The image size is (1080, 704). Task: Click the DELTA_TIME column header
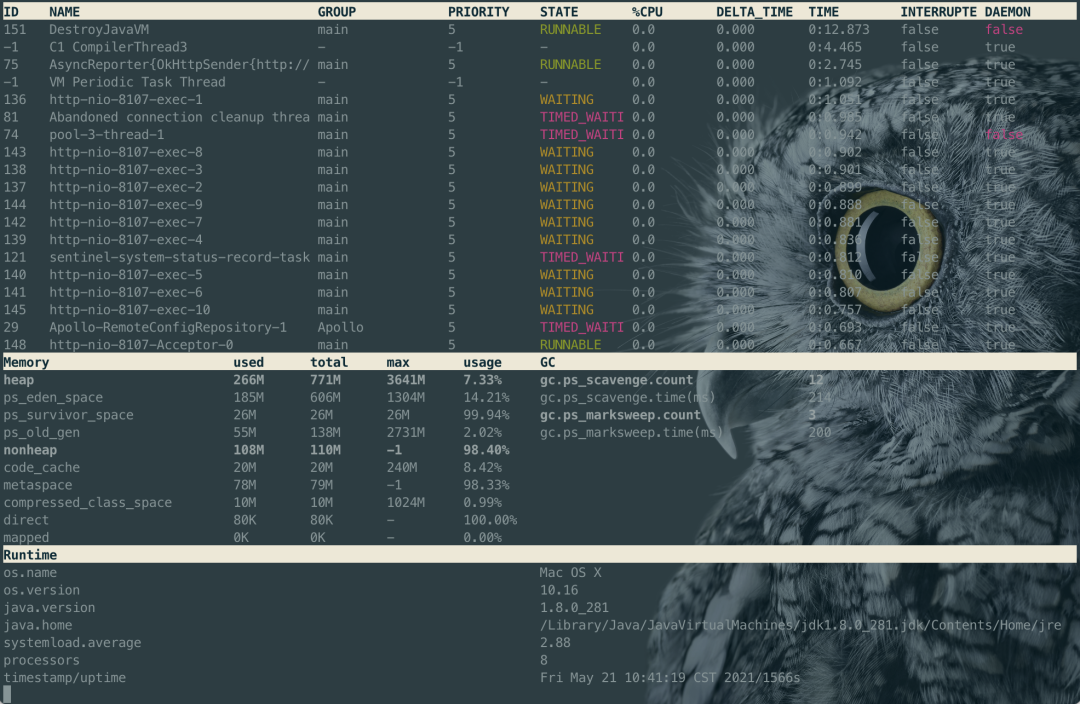(754, 12)
